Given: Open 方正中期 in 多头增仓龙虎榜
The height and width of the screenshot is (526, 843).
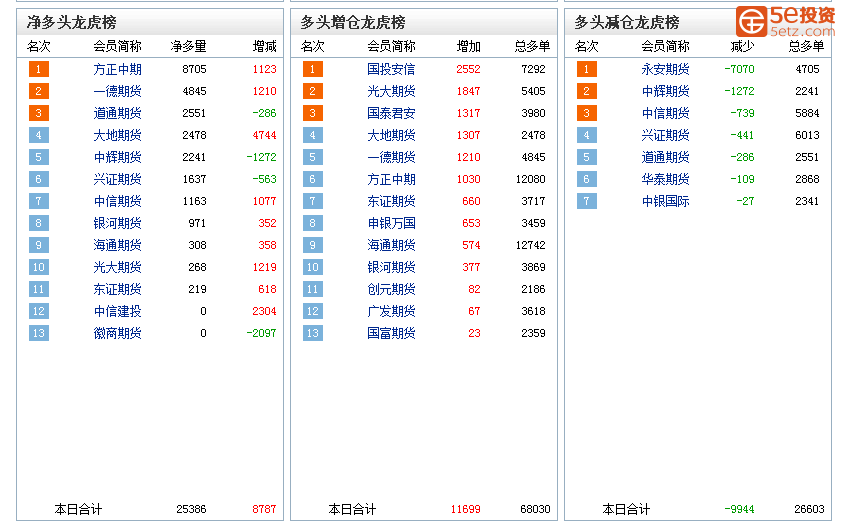Looking at the screenshot, I should pyautogui.click(x=391, y=179).
